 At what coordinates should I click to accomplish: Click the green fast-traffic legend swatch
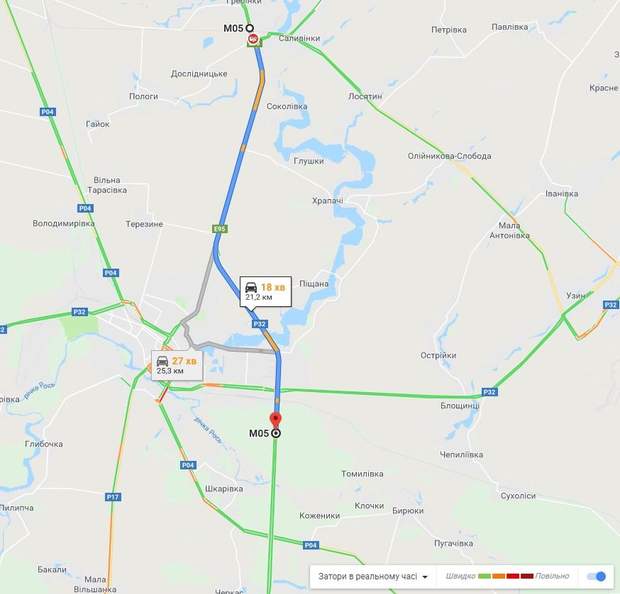tap(484, 576)
